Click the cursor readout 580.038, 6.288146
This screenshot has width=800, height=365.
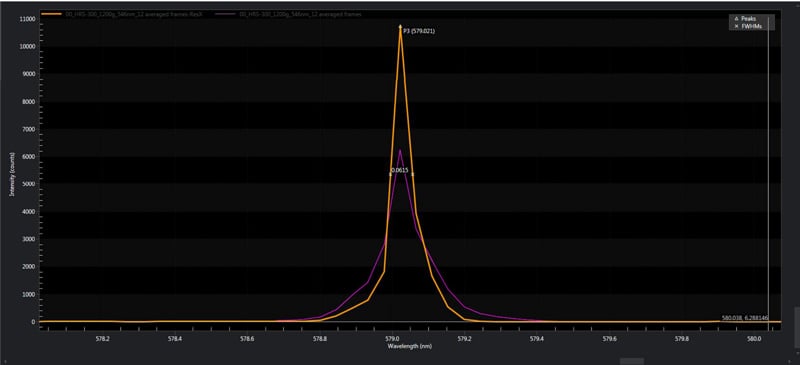(x=745, y=318)
